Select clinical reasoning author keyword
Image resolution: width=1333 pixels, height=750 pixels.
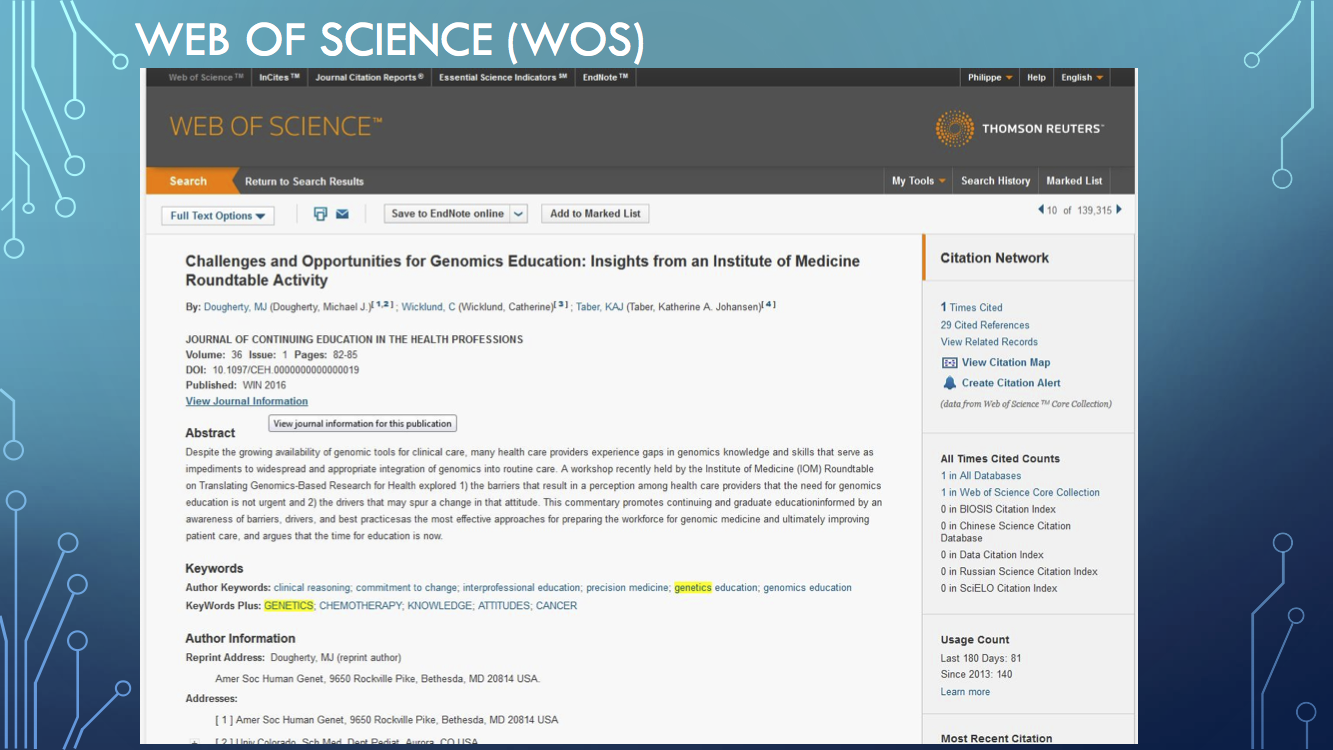312,588
